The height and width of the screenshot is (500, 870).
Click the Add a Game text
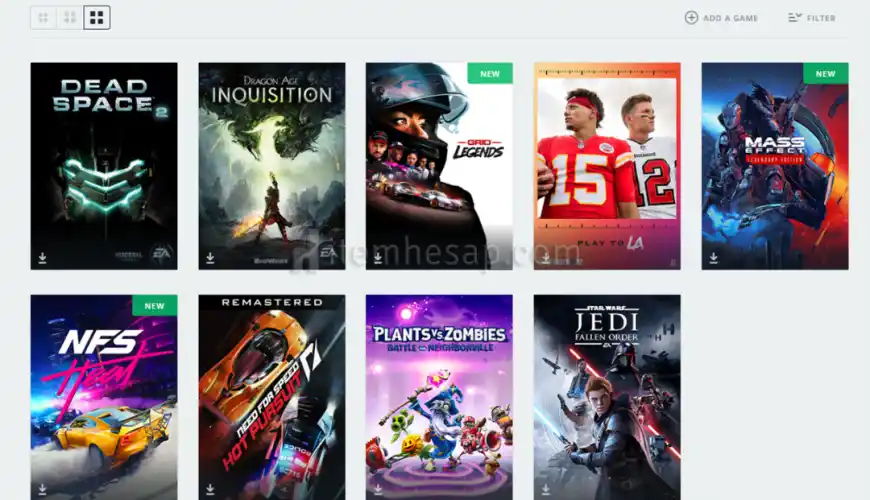pos(730,18)
